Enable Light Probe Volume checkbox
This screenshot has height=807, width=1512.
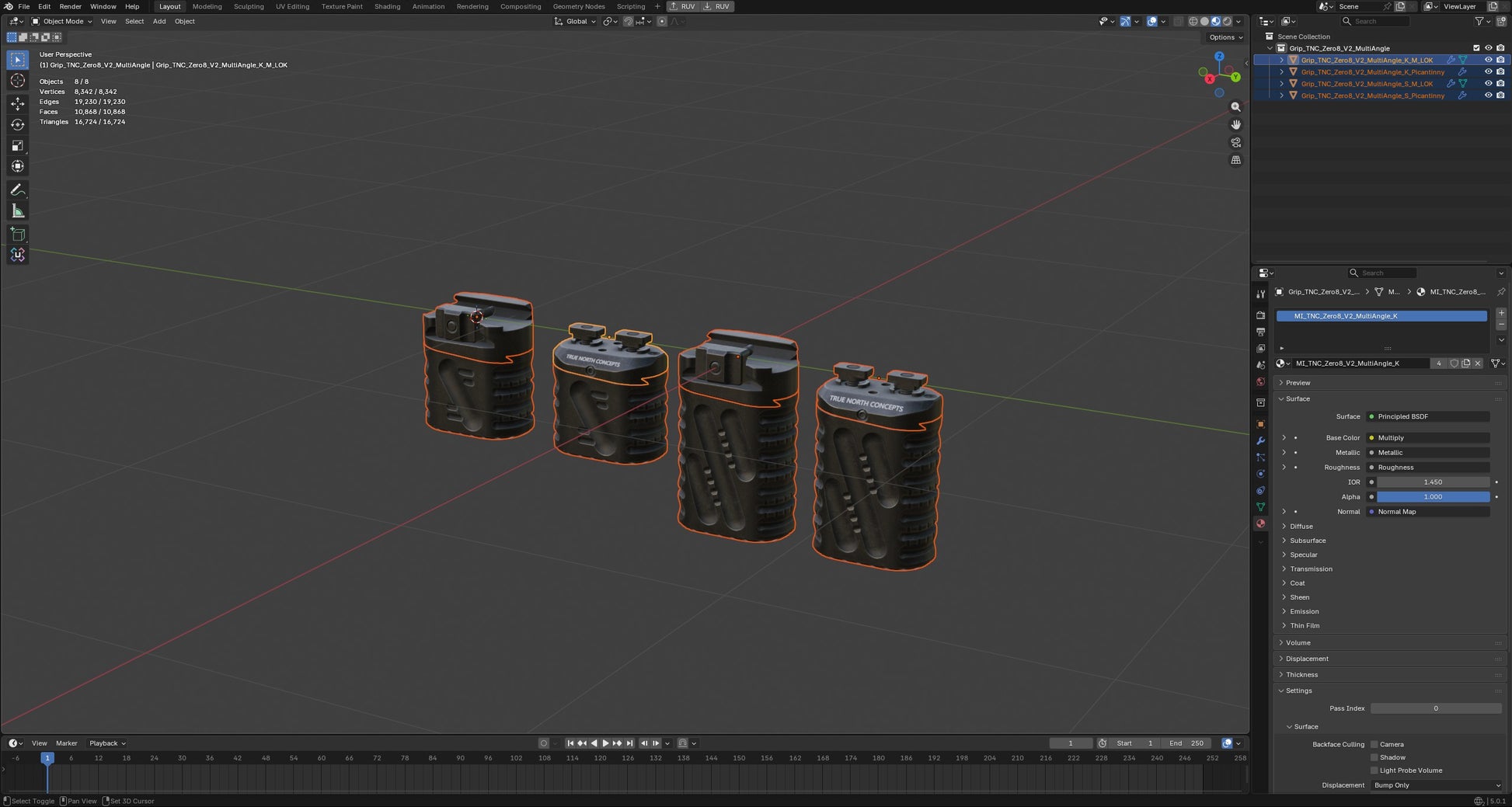(1374, 770)
